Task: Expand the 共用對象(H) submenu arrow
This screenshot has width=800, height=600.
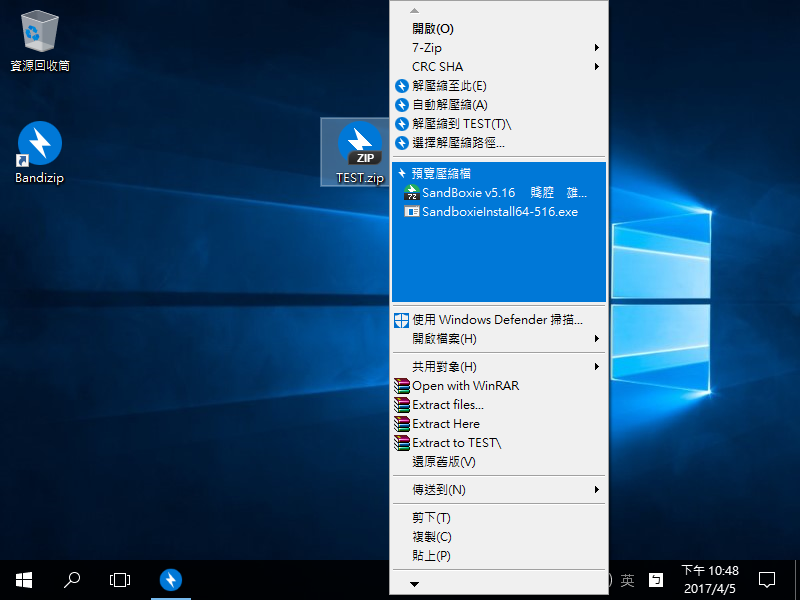Action: tap(596, 366)
